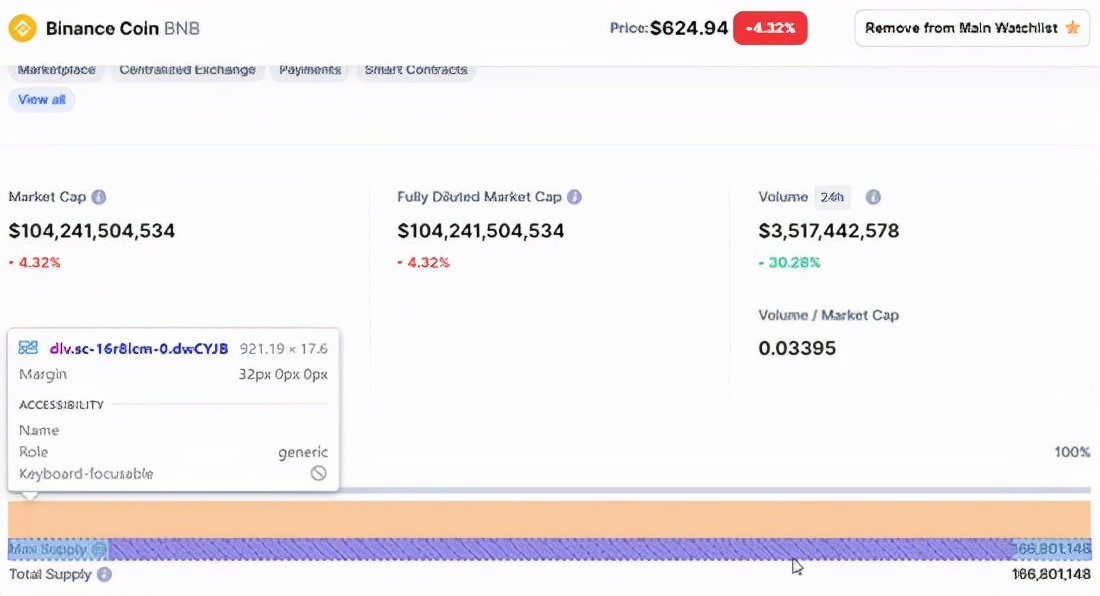The image size is (1100, 596).
Task: Click div.sc-16r8icm-0 selector in tooltip
Action: 139,348
